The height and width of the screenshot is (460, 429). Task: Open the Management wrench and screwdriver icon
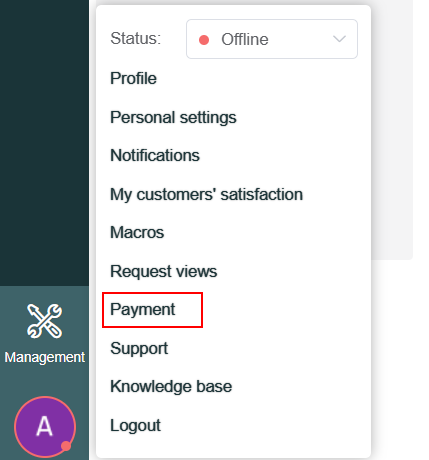coord(44,321)
